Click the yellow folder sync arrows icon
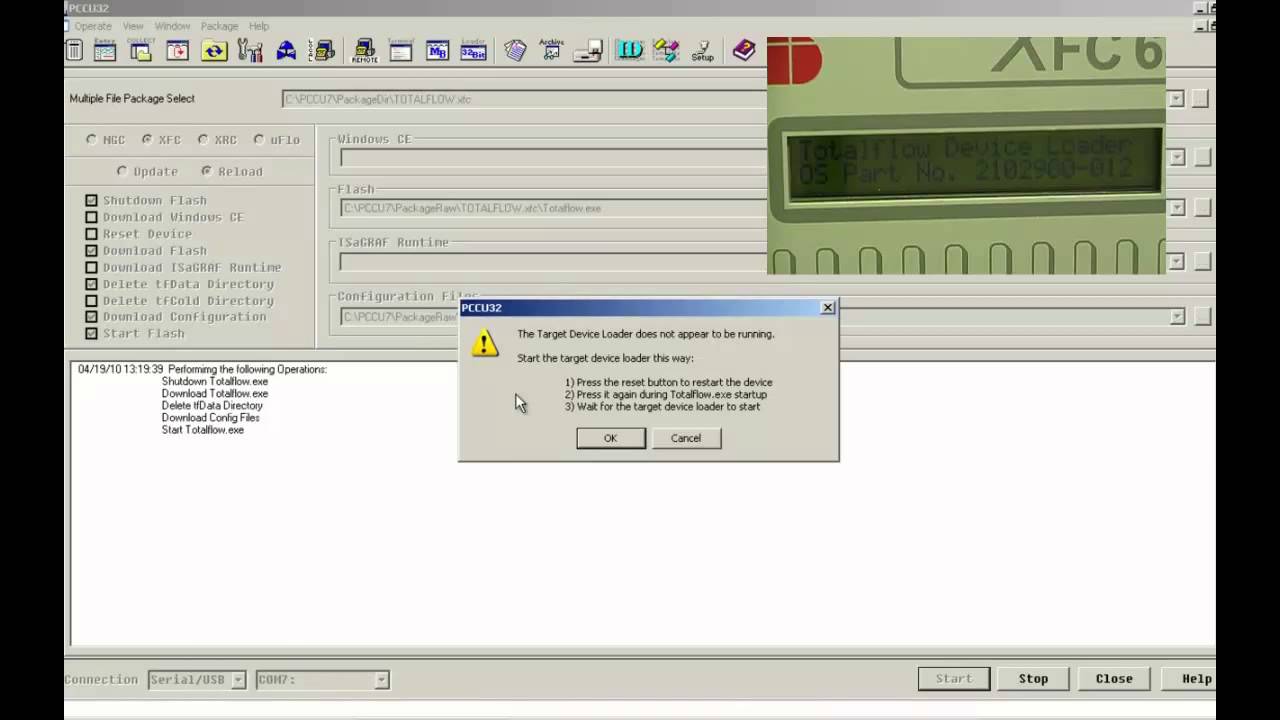 coord(214,51)
